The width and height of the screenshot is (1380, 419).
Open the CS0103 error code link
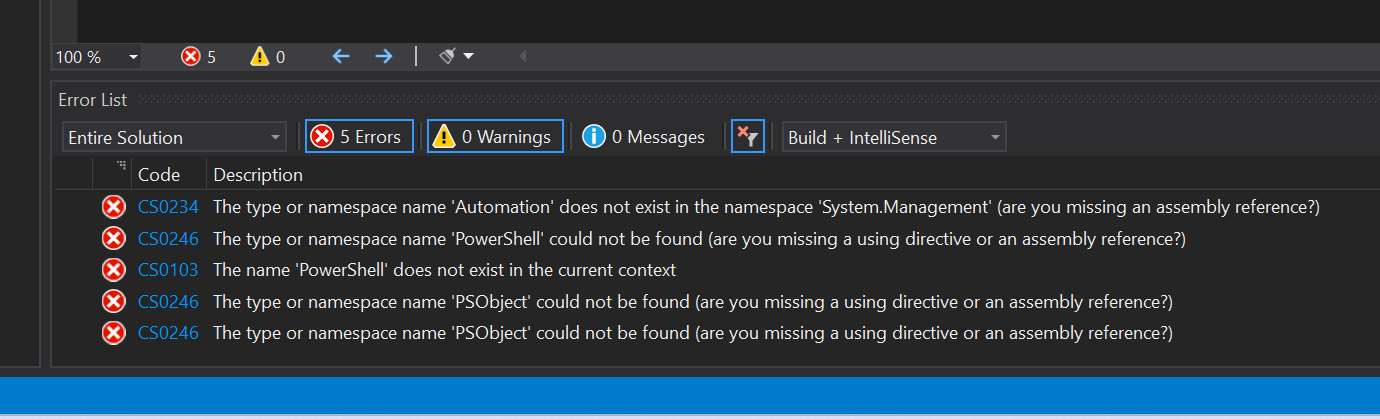168,270
